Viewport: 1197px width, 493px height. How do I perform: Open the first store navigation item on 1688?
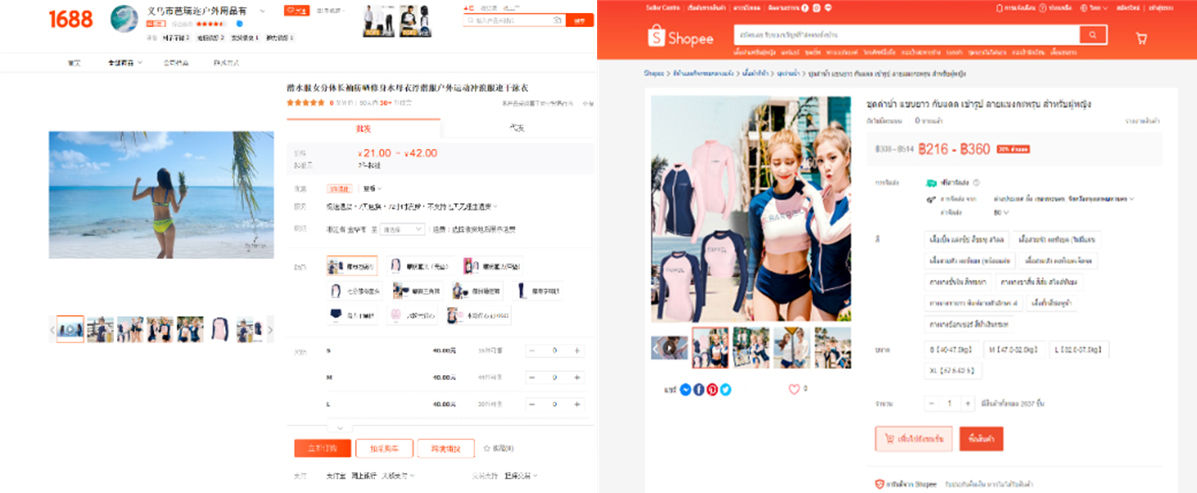(74, 62)
